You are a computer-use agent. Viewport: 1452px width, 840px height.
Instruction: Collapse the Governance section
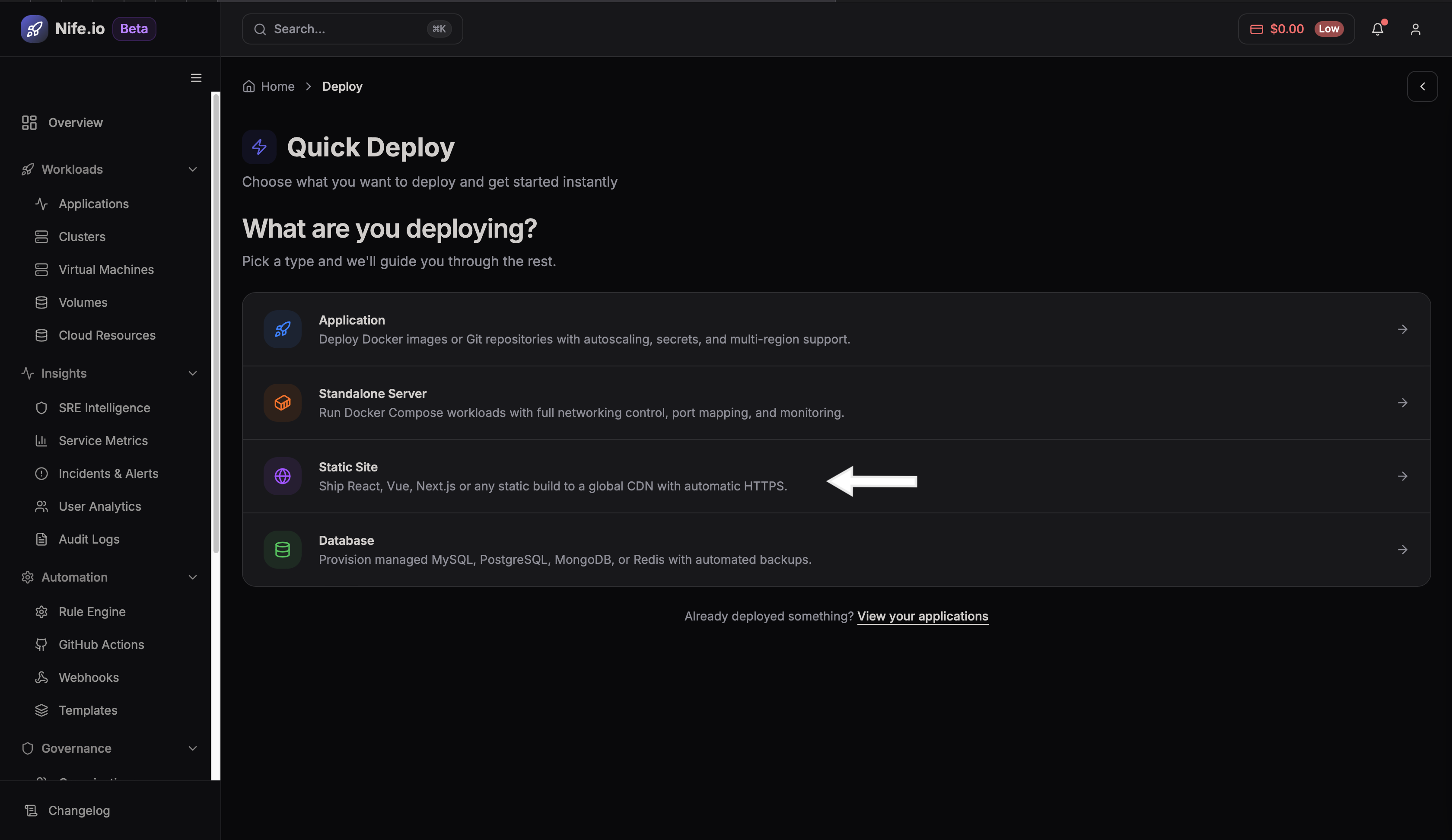192,748
